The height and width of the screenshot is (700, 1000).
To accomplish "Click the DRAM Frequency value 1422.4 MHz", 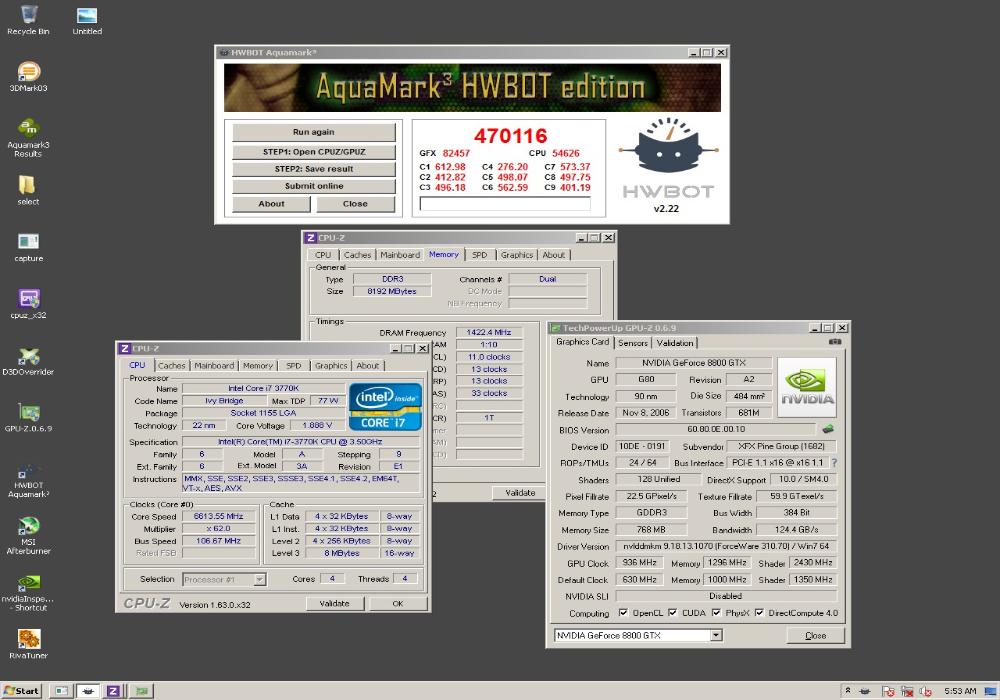I will (x=489, y=332).
